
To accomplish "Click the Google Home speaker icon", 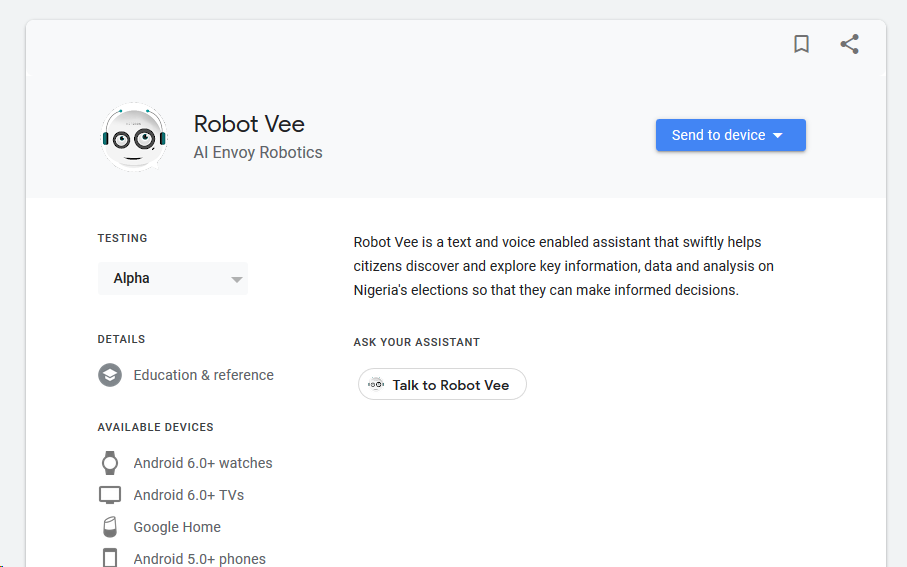I will pyautogui.click(x=110, y=526).
